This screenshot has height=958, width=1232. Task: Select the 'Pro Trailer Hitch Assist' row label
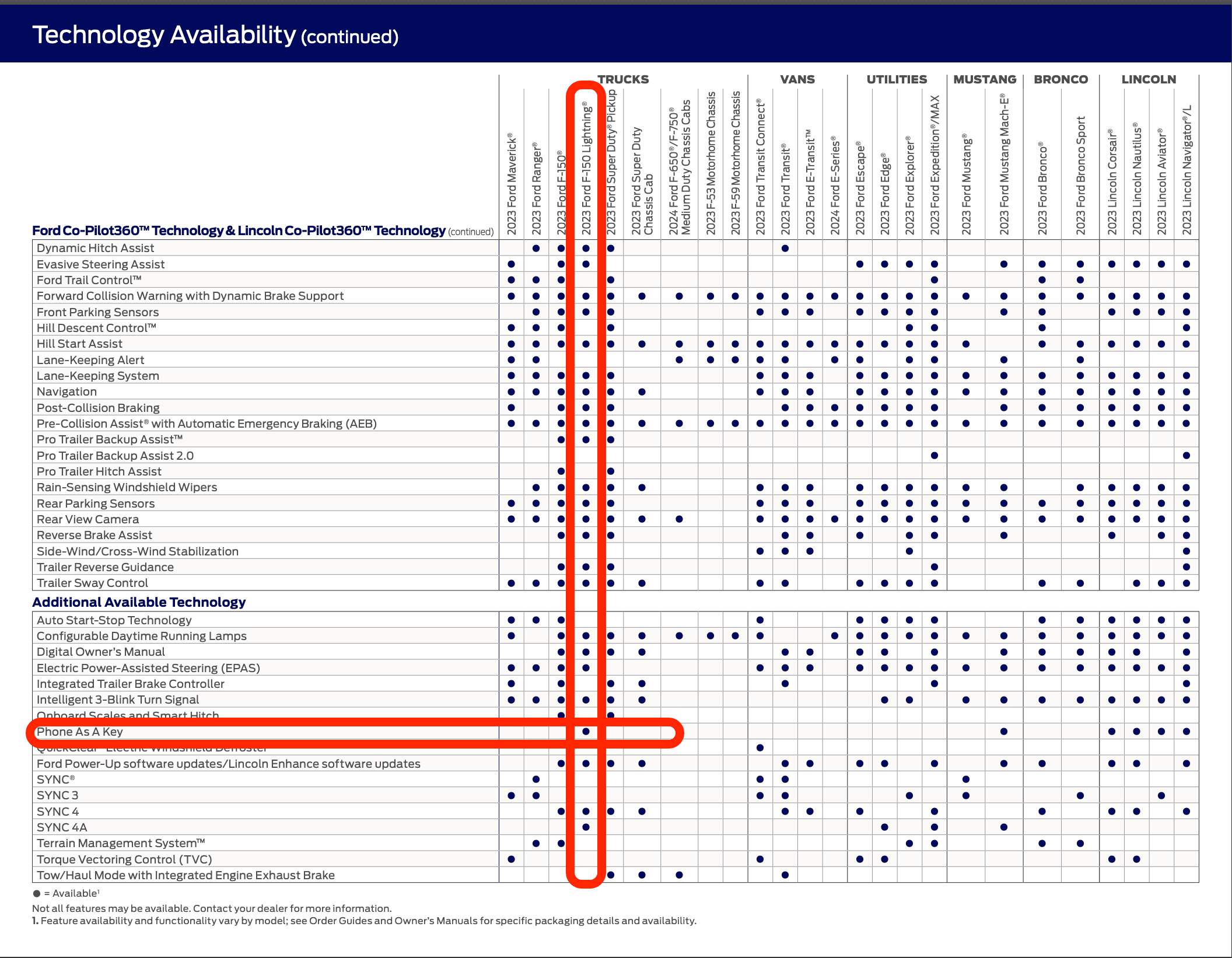pyautogui.click(x=99, y=471)
